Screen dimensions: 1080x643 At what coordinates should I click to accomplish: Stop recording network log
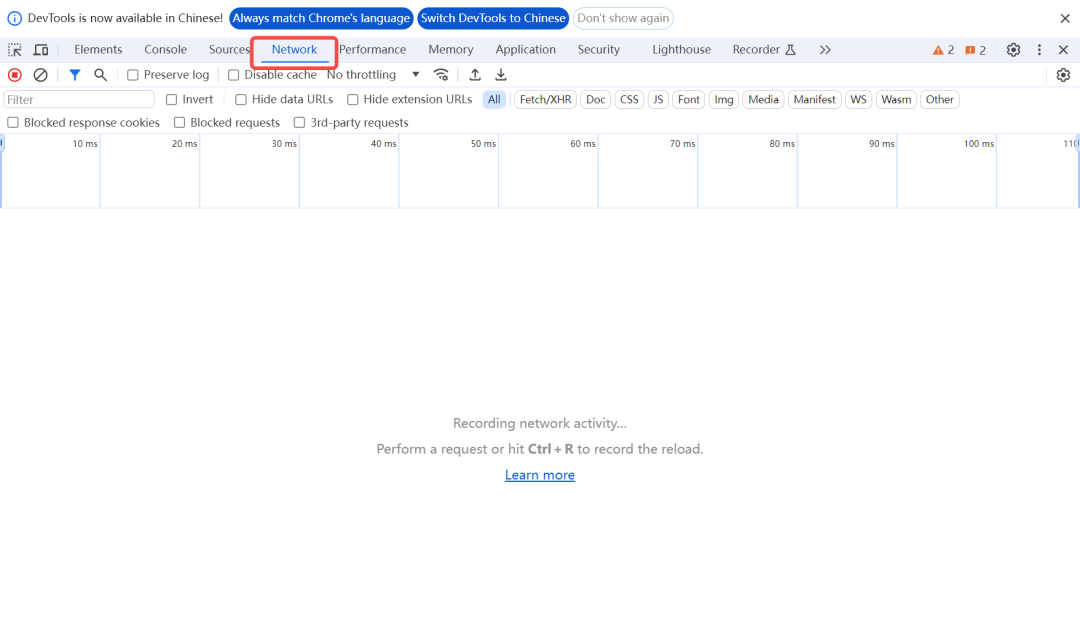click(15, 75)
